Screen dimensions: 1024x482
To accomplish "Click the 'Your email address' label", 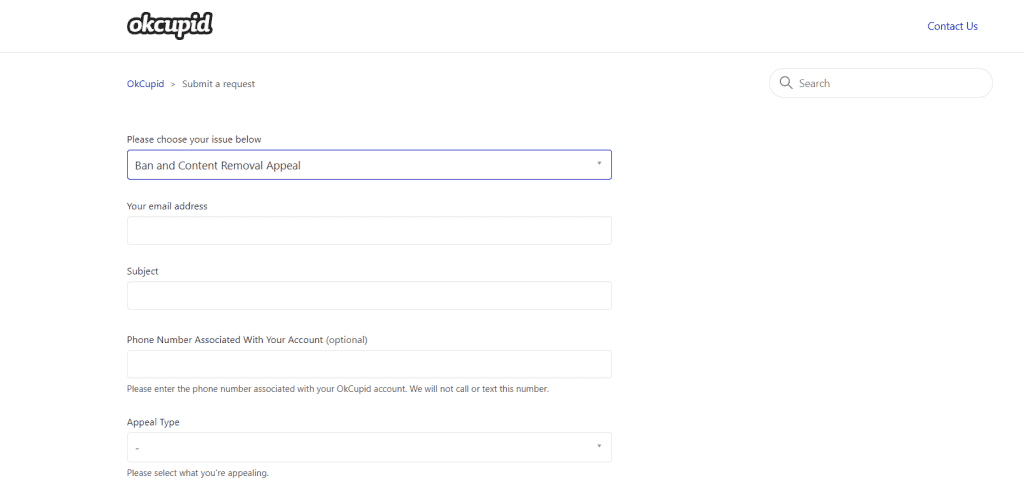I will [x=167, y=206].
